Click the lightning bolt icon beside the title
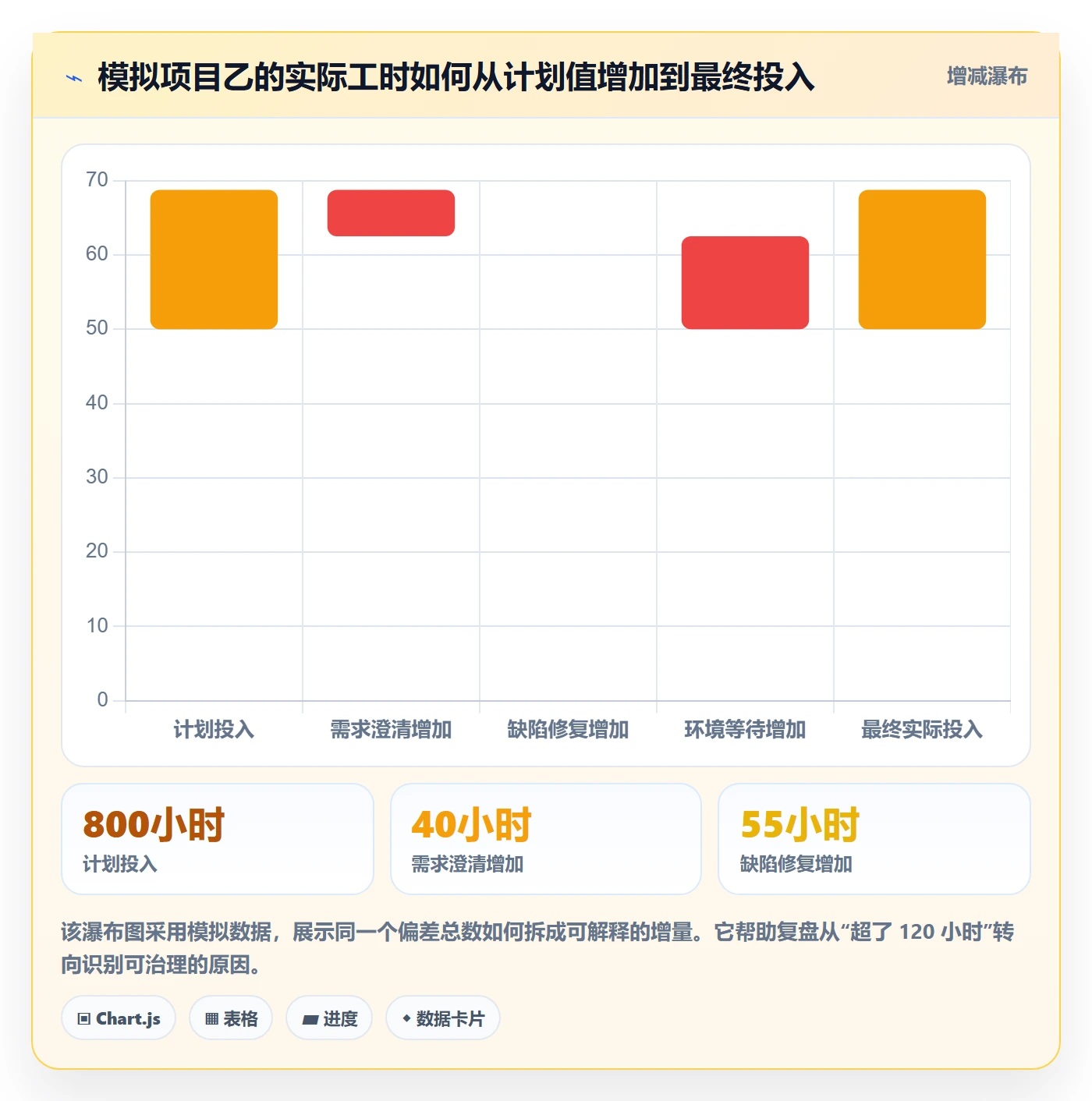1092x1101 pixels. click(74, 78)
